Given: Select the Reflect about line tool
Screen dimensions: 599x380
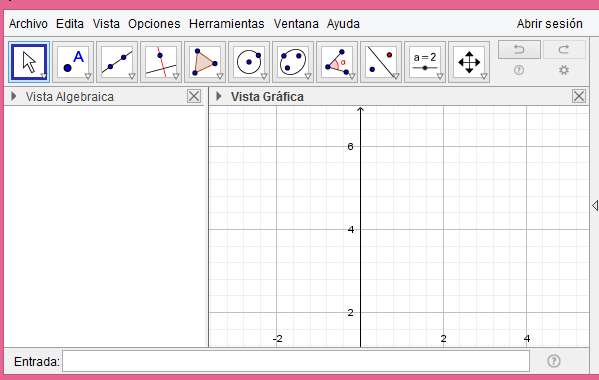Looking at the screenshot, I should (x=381, y=62).
